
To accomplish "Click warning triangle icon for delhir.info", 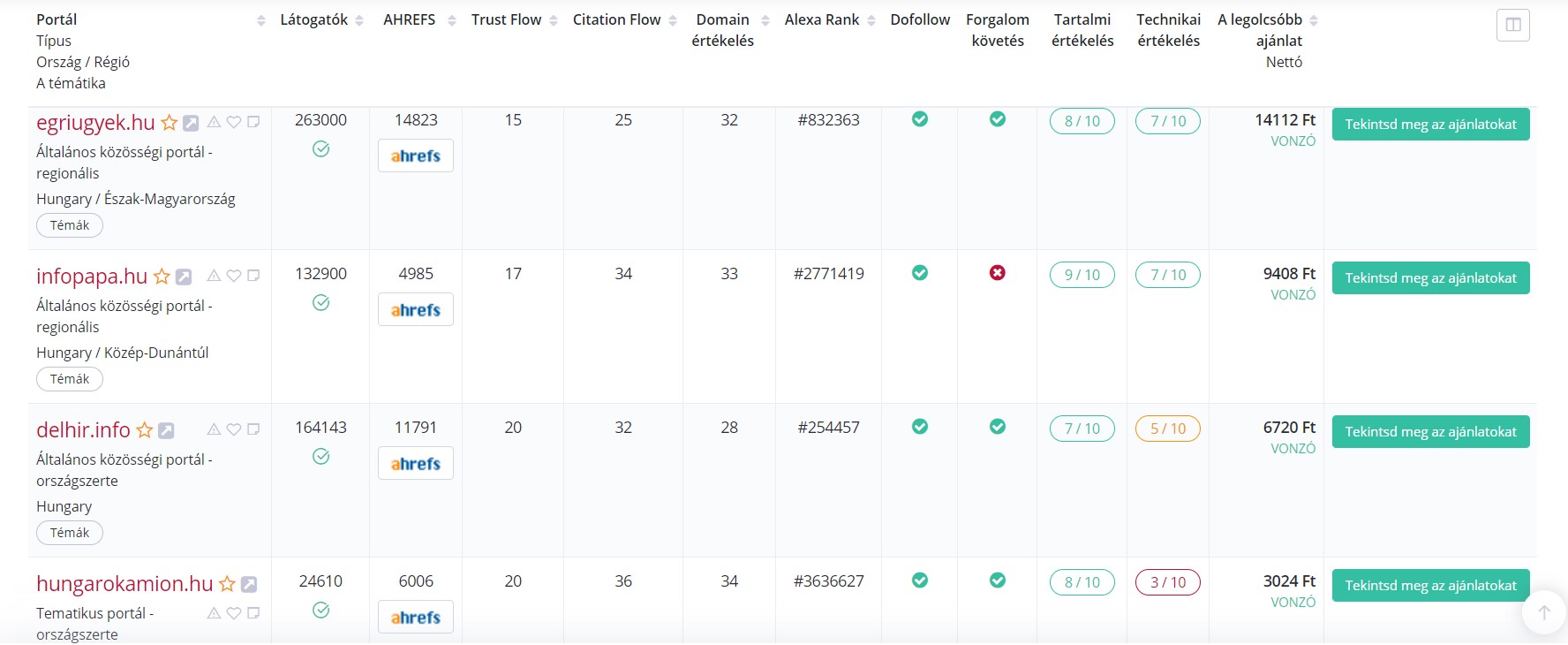I will (x=214, y=429).
